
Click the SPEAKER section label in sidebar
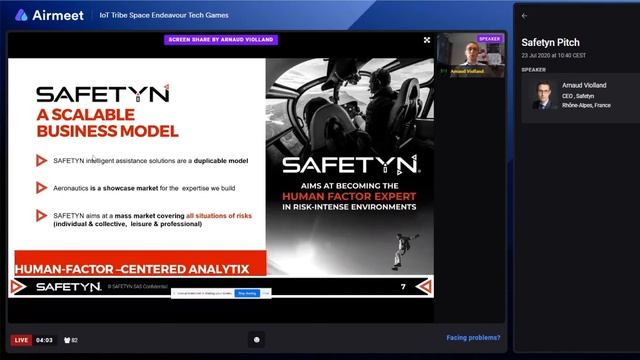click(x=533, y=70)
